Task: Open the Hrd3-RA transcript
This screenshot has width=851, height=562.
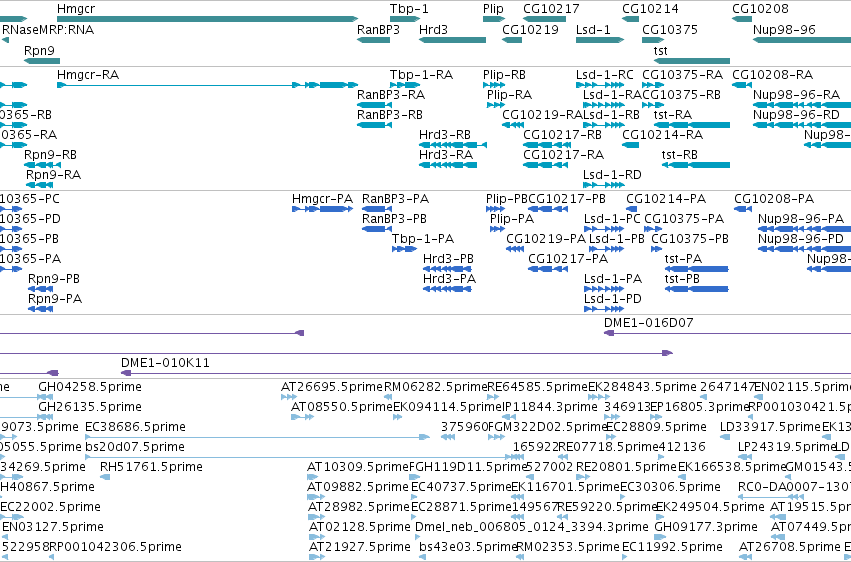Action: 448,165
